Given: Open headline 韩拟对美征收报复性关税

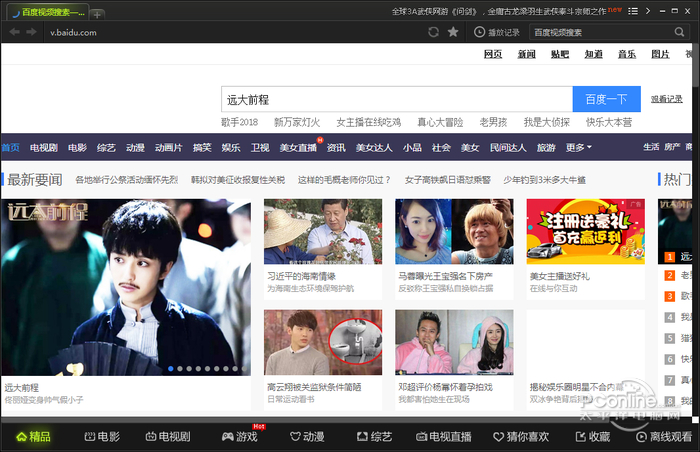Looking at the screenshot, I should point(238,180).
